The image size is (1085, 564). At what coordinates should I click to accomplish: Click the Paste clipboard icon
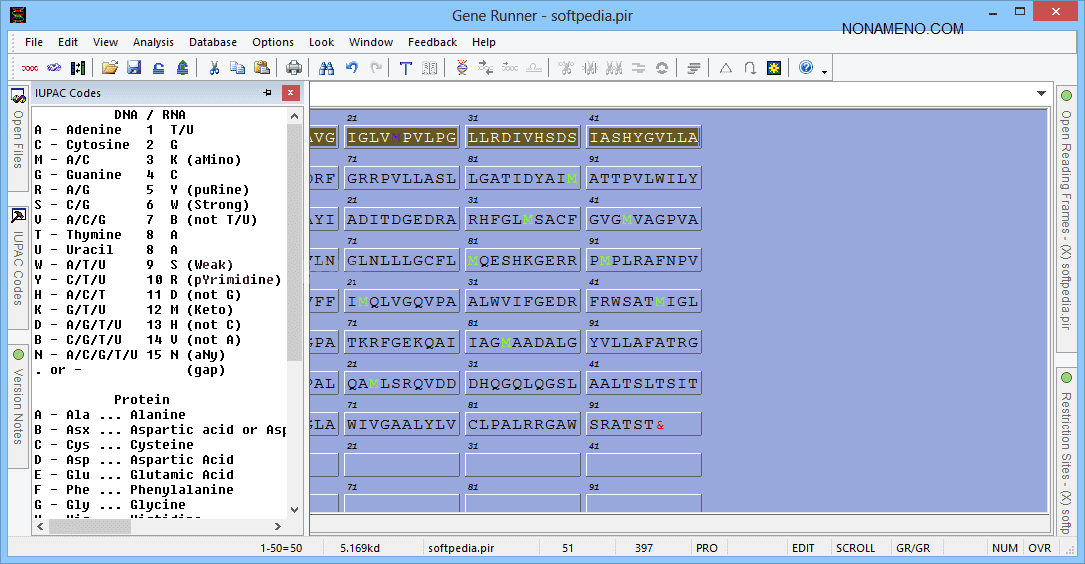pyautogui.click(x=261, y=68)
